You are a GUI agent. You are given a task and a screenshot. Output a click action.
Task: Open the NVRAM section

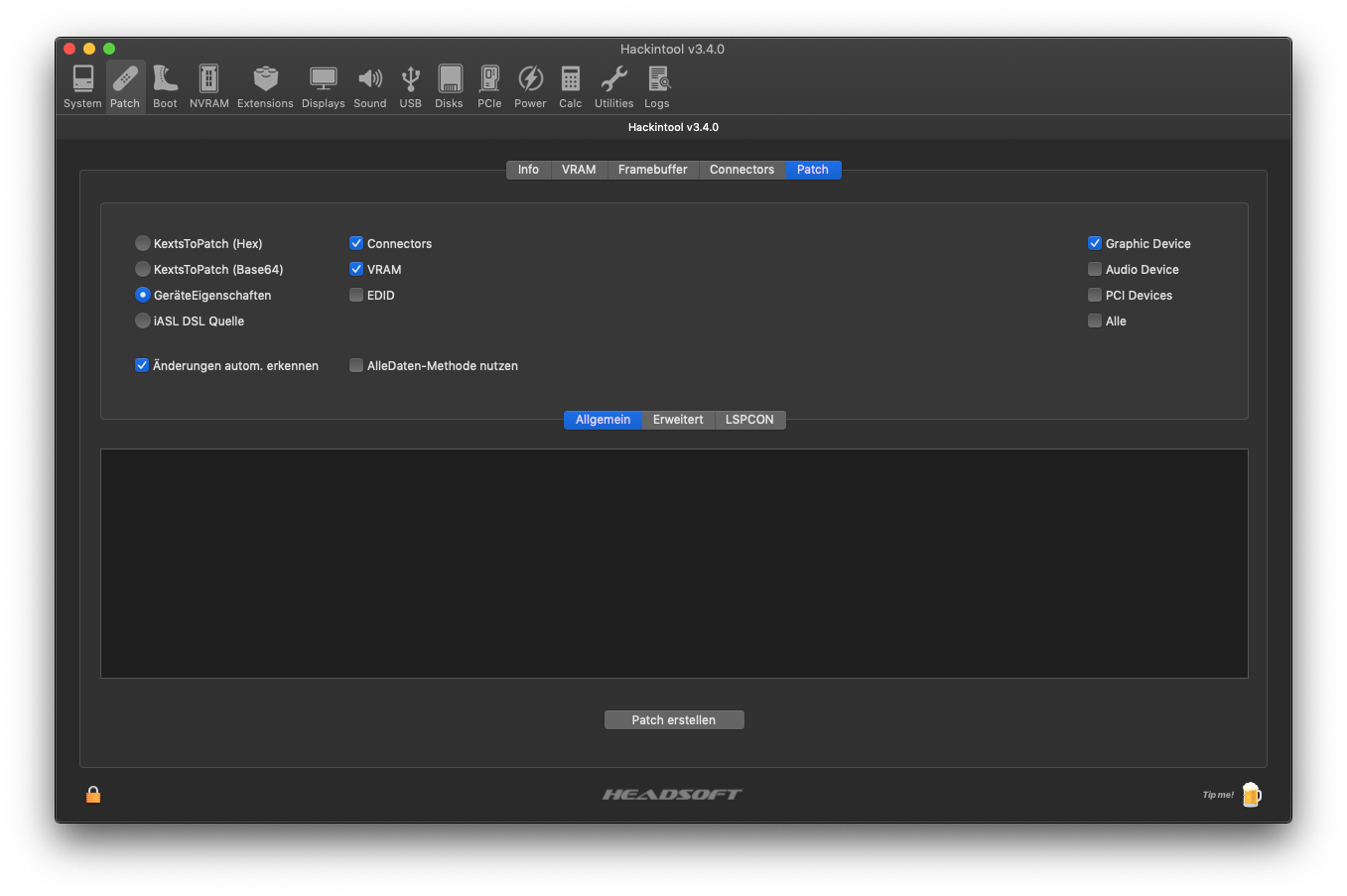[x=208, y=86]
